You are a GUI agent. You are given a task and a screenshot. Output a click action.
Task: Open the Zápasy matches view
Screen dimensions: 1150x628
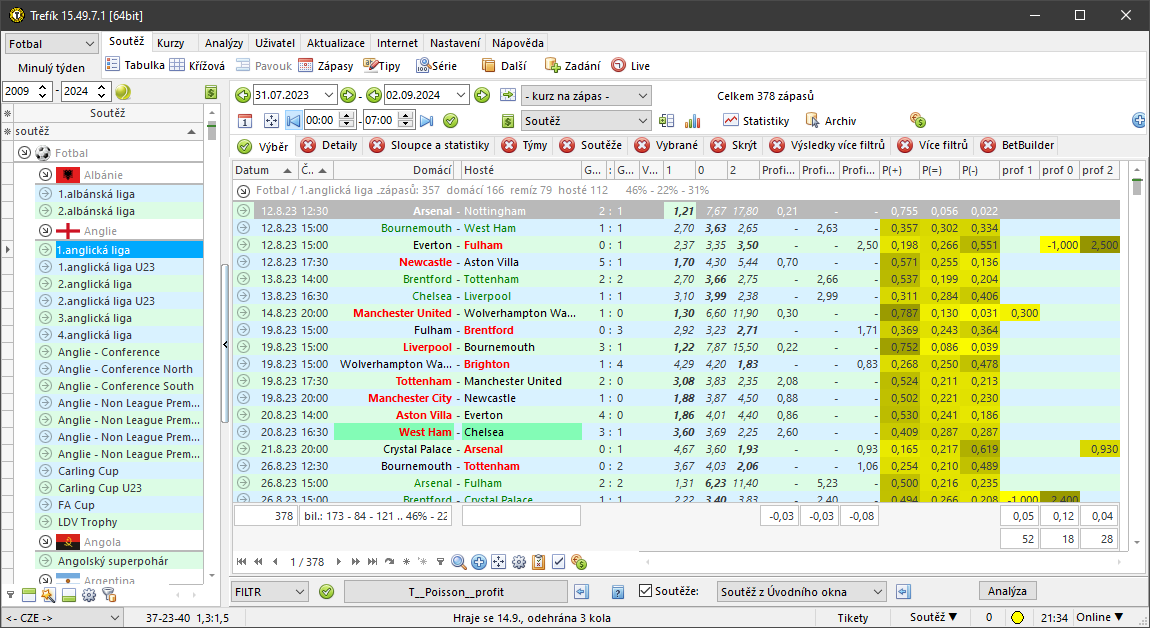point(326,65)
